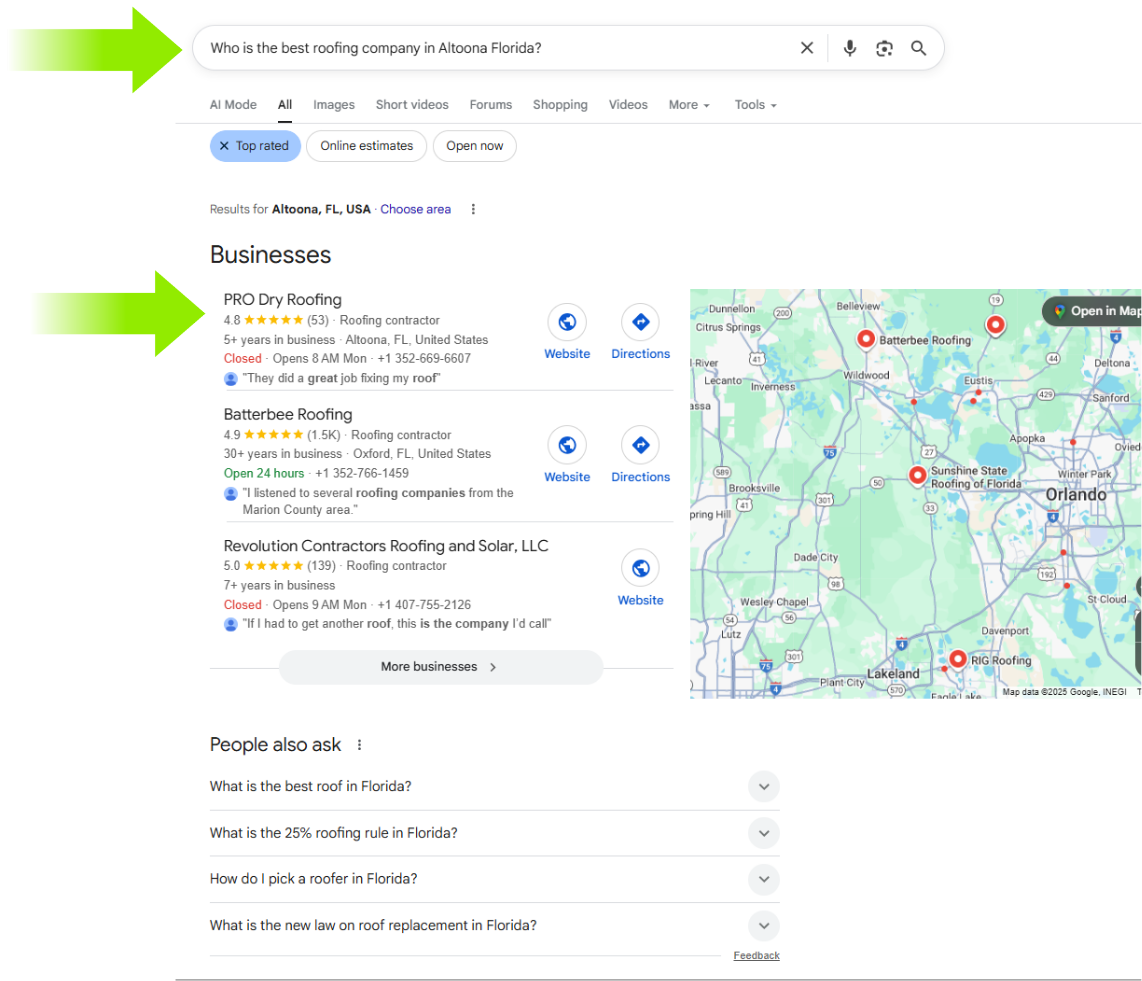Open the Images tab

(334, 105)
